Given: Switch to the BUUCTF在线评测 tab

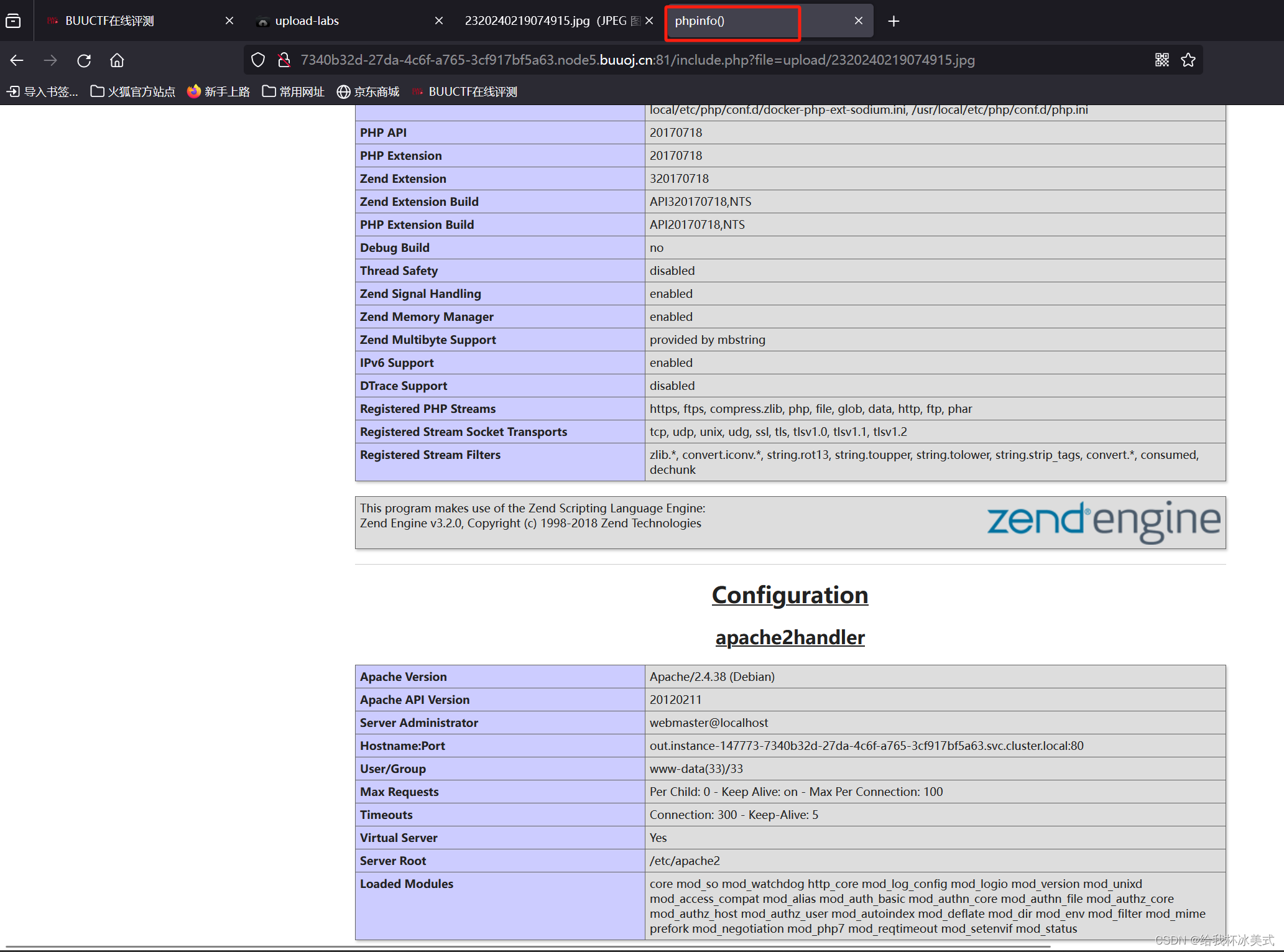Looking at the screenshot, I should 141,21.
